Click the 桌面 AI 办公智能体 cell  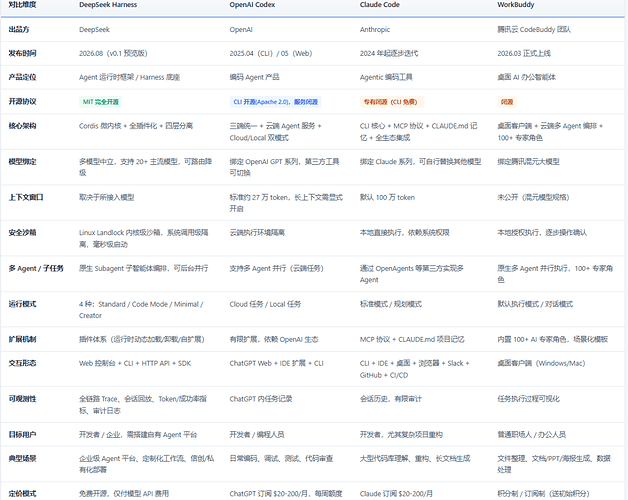tap(526, 77)
